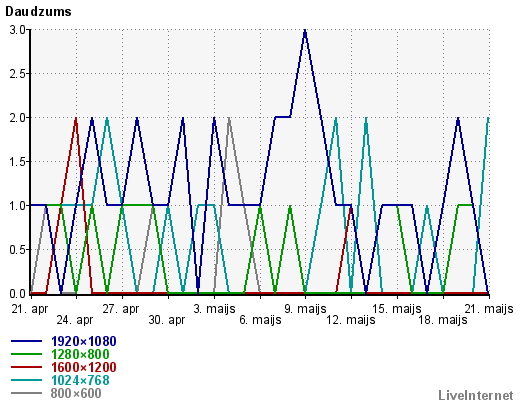Viewport: 520px width, 405px height.
Task: Click the LiveInternet text
Action: click(476, 395)
